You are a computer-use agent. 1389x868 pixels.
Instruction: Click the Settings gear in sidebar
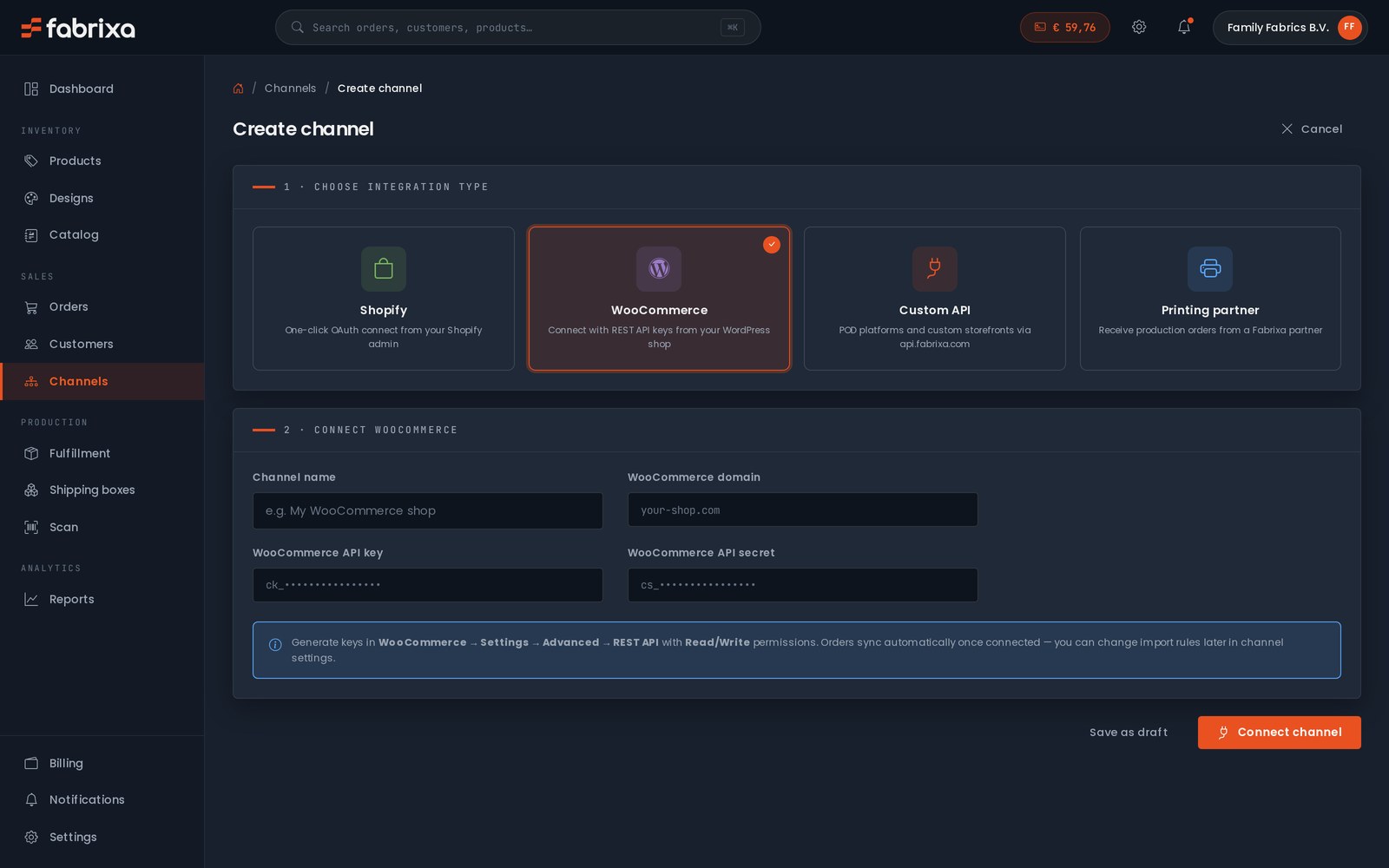pyautogui.click(x=31, y=837)
